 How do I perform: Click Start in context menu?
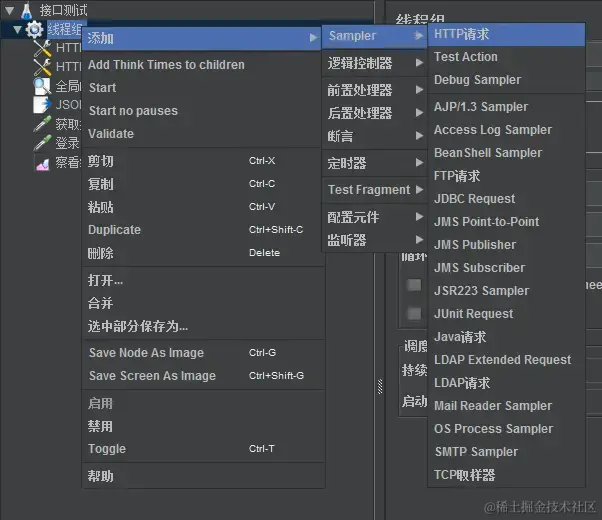point(202,88)
